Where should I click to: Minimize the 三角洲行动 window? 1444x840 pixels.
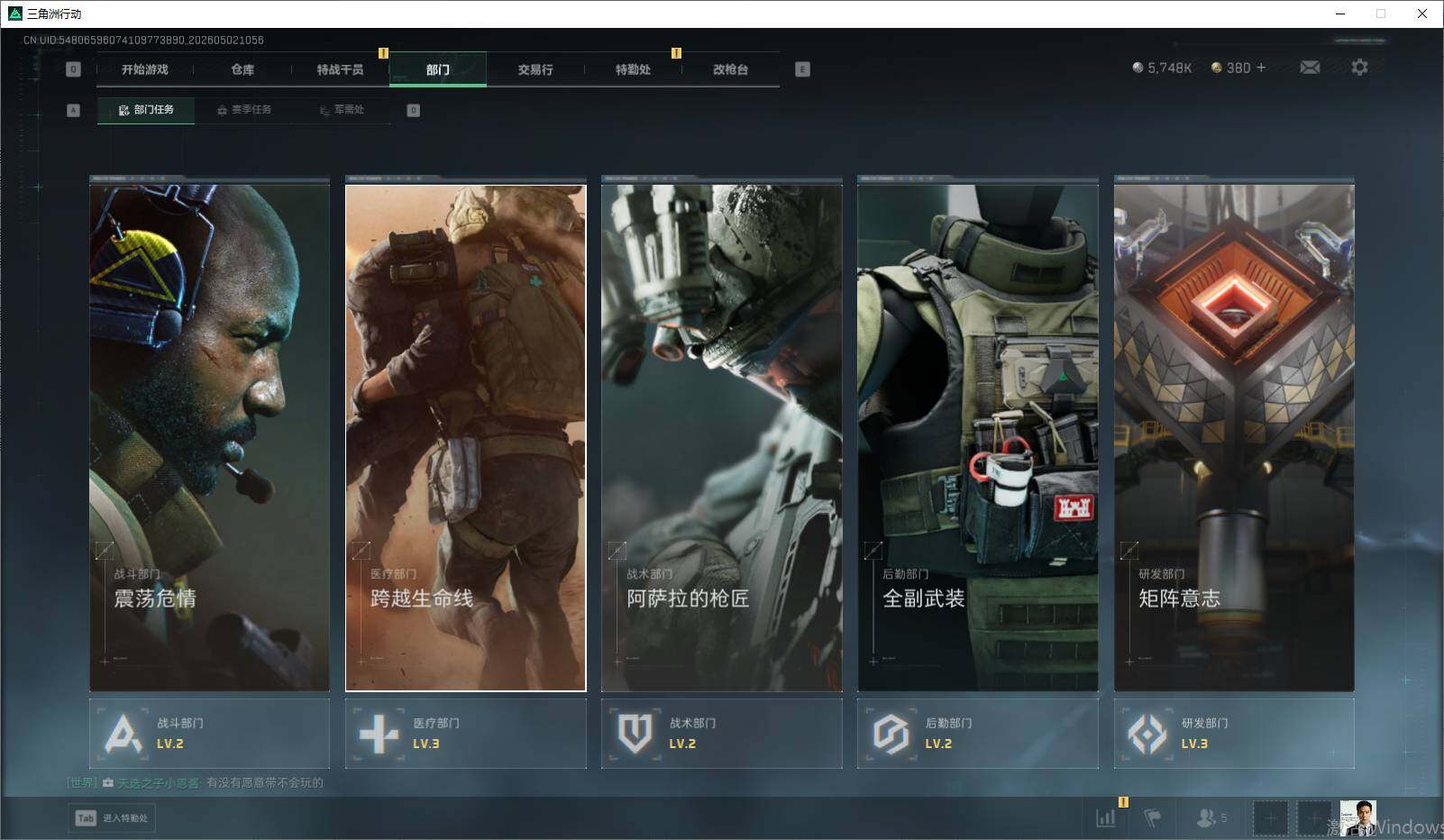tap(1339, 14)
